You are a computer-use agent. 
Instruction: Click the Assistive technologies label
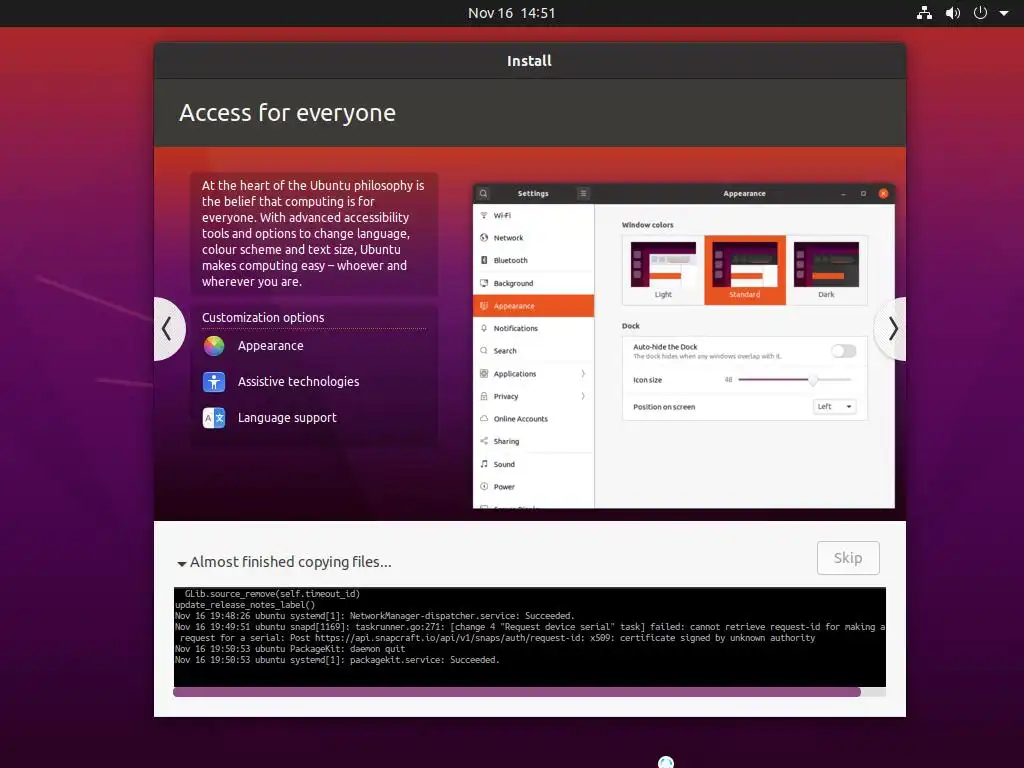(x=298, y=381)
